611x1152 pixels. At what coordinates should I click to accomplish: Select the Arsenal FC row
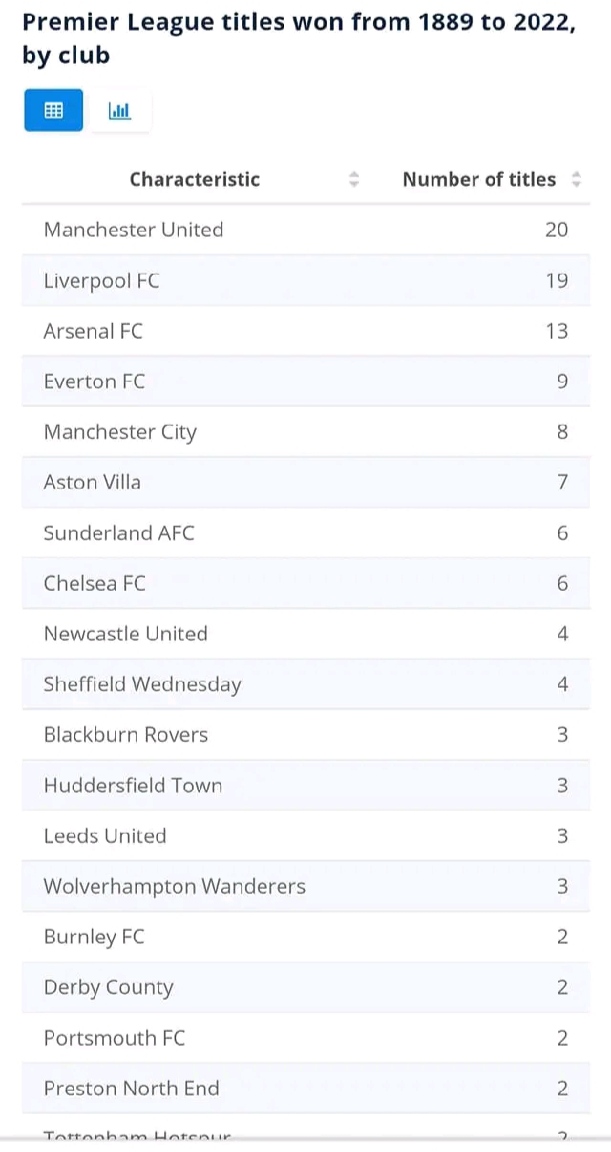coord(306,331)
